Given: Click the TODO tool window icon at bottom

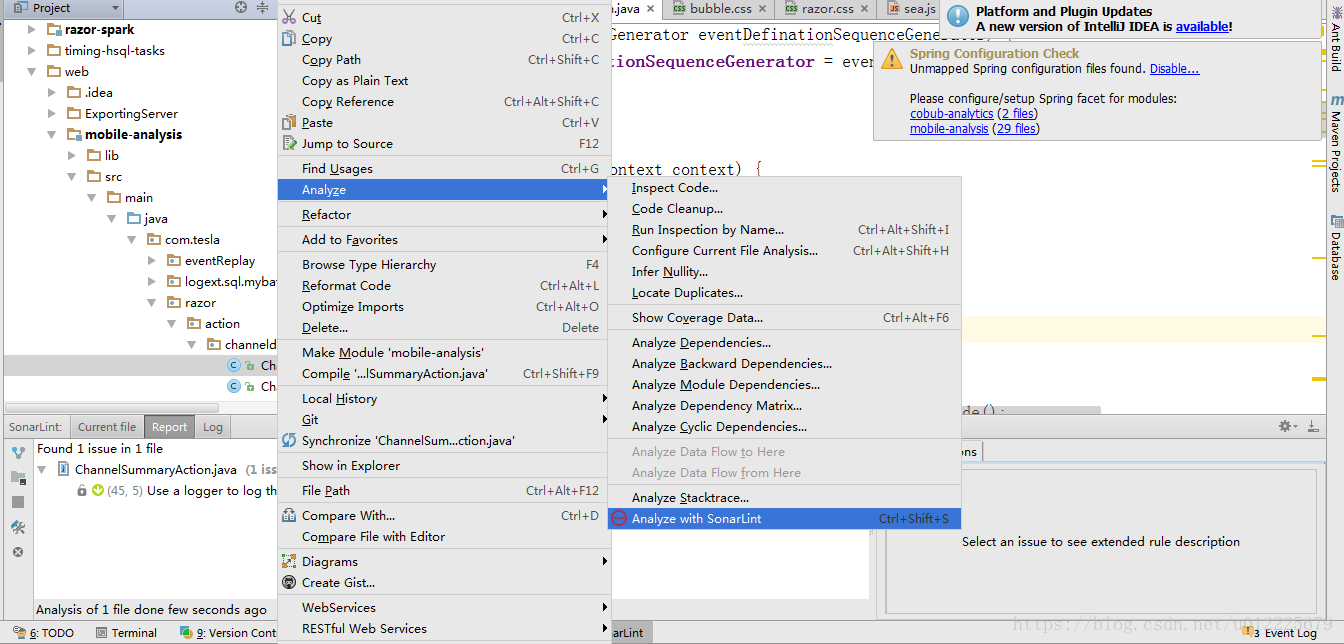Looking at the screenshot, I should (19, 632).
